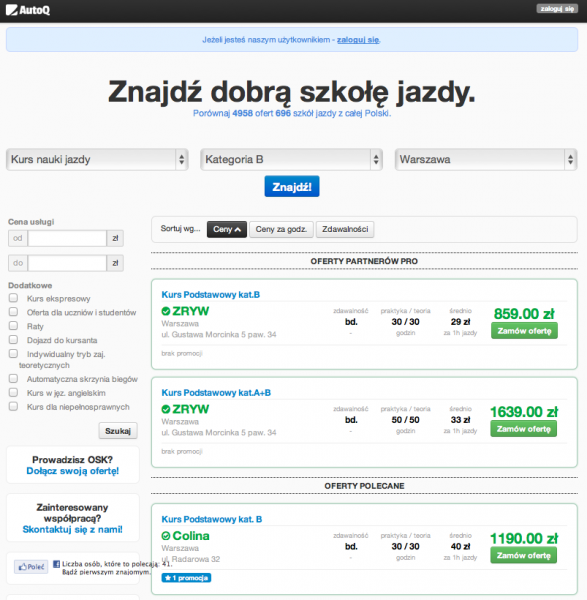The height and width of the screenshot is (600, 587).
Task: Click the 1639.00 zł price
Action: pos(524,412)
